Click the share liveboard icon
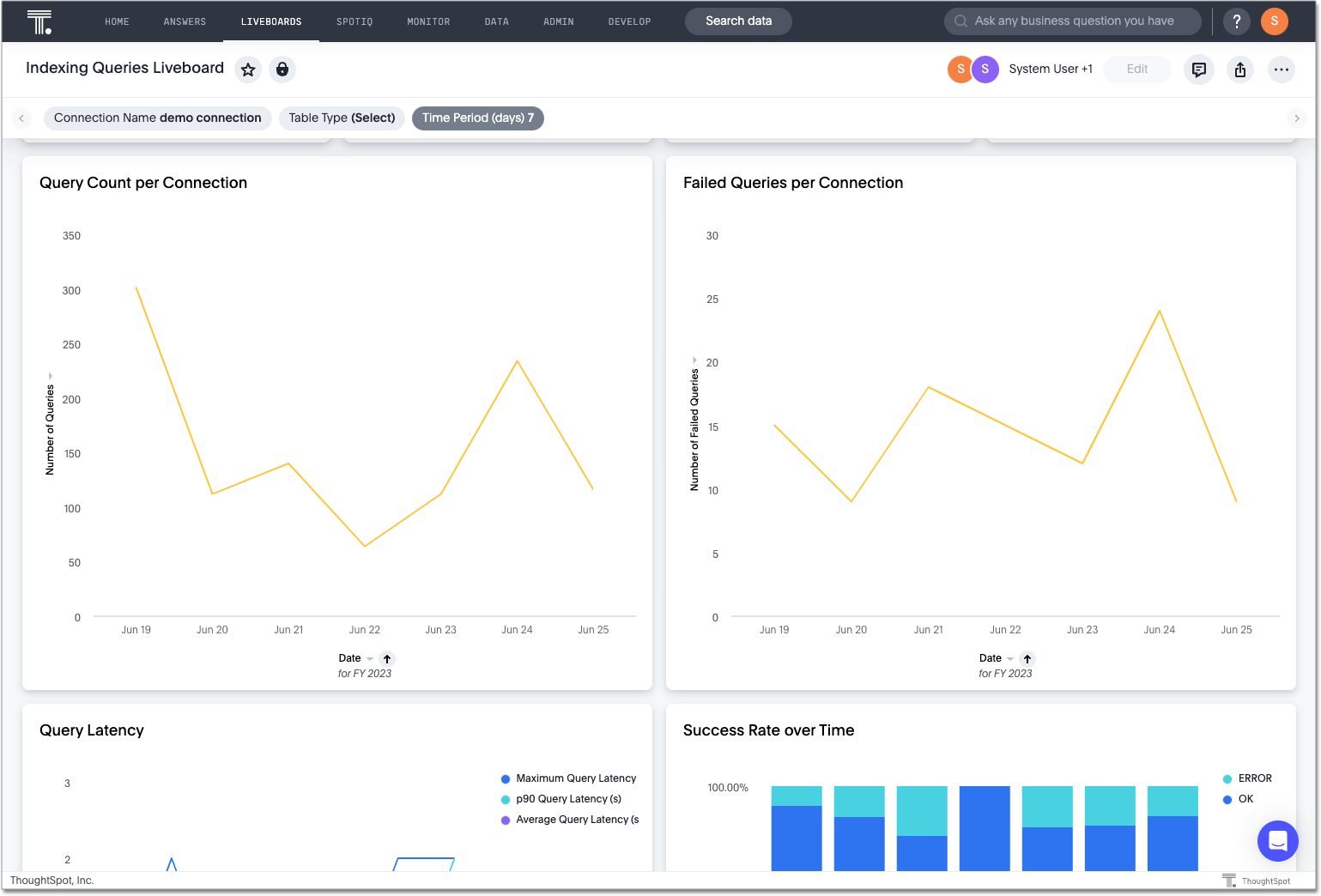Viewport: 1321px width, 896px height. coord(1240,70)
